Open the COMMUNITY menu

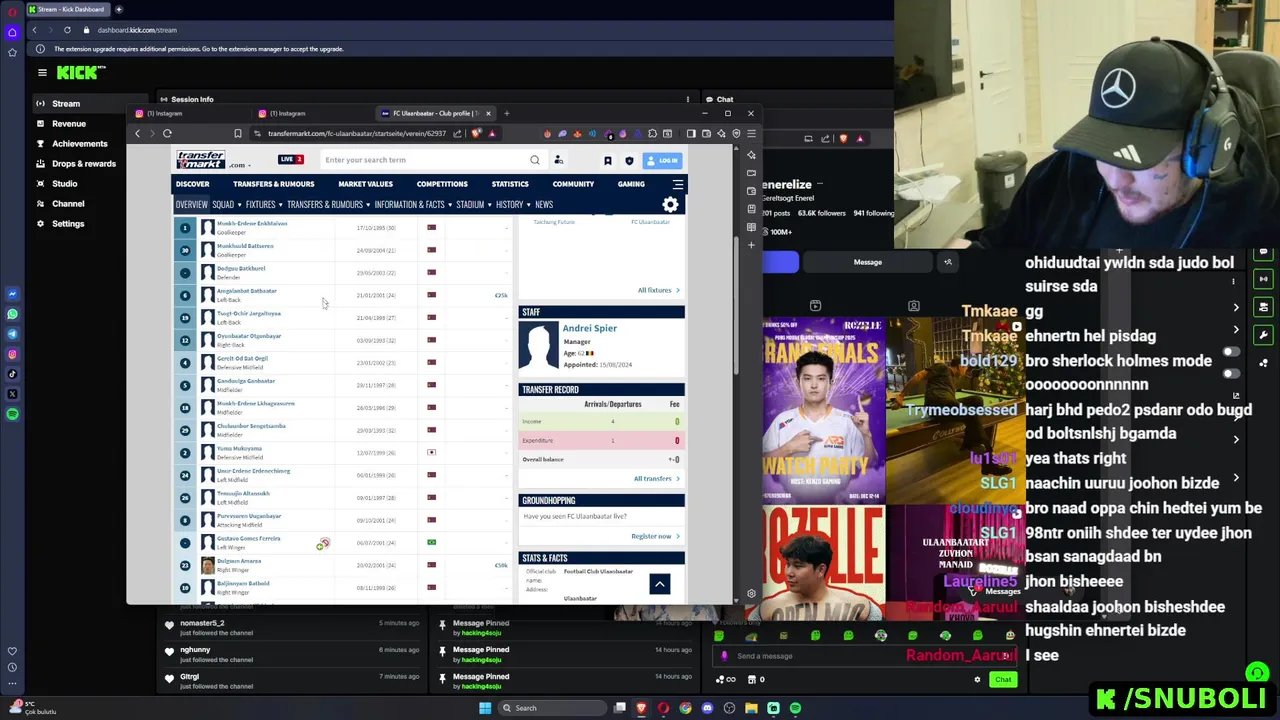[573, 184]
